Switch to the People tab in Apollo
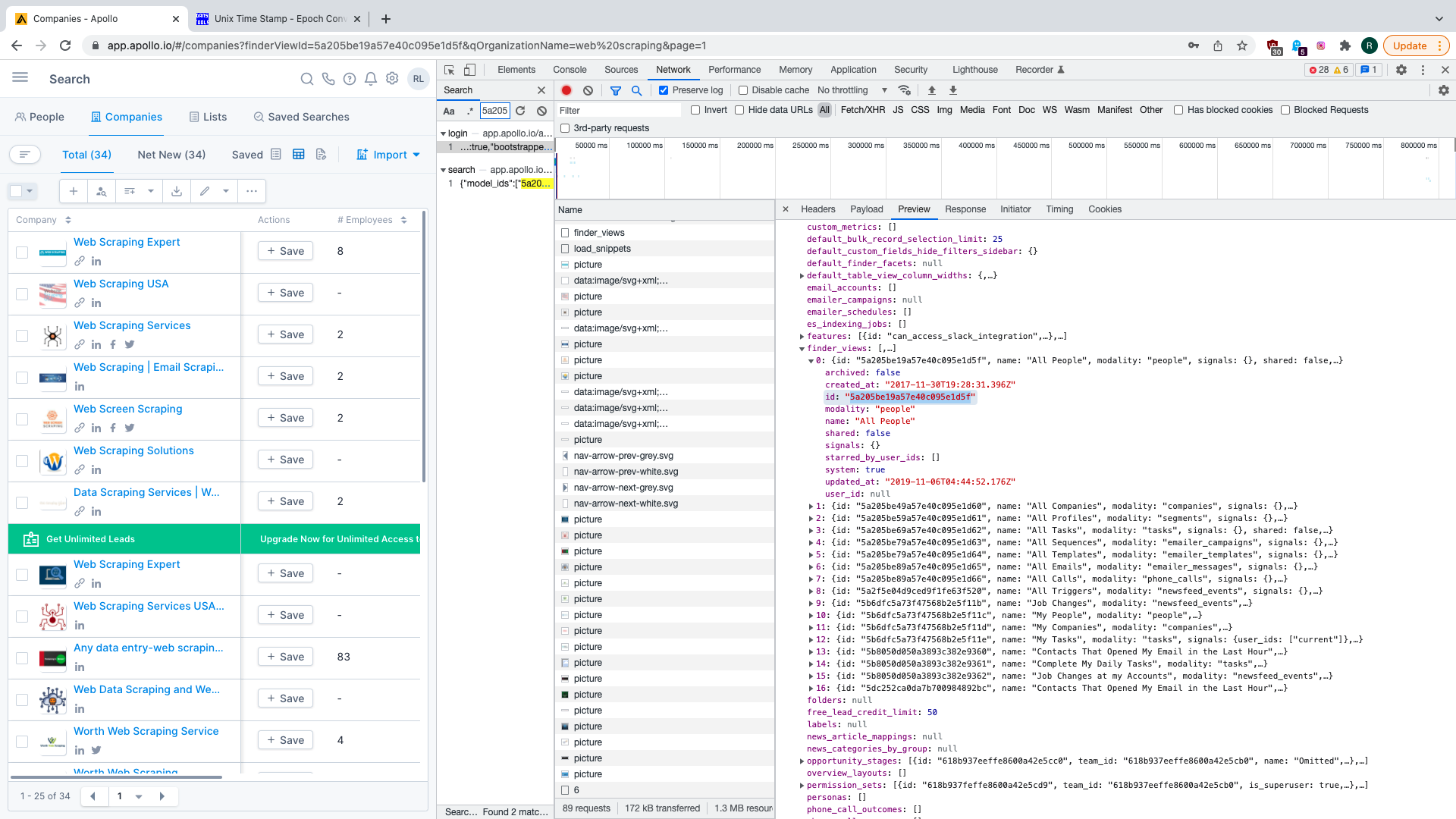 [39, 117]
